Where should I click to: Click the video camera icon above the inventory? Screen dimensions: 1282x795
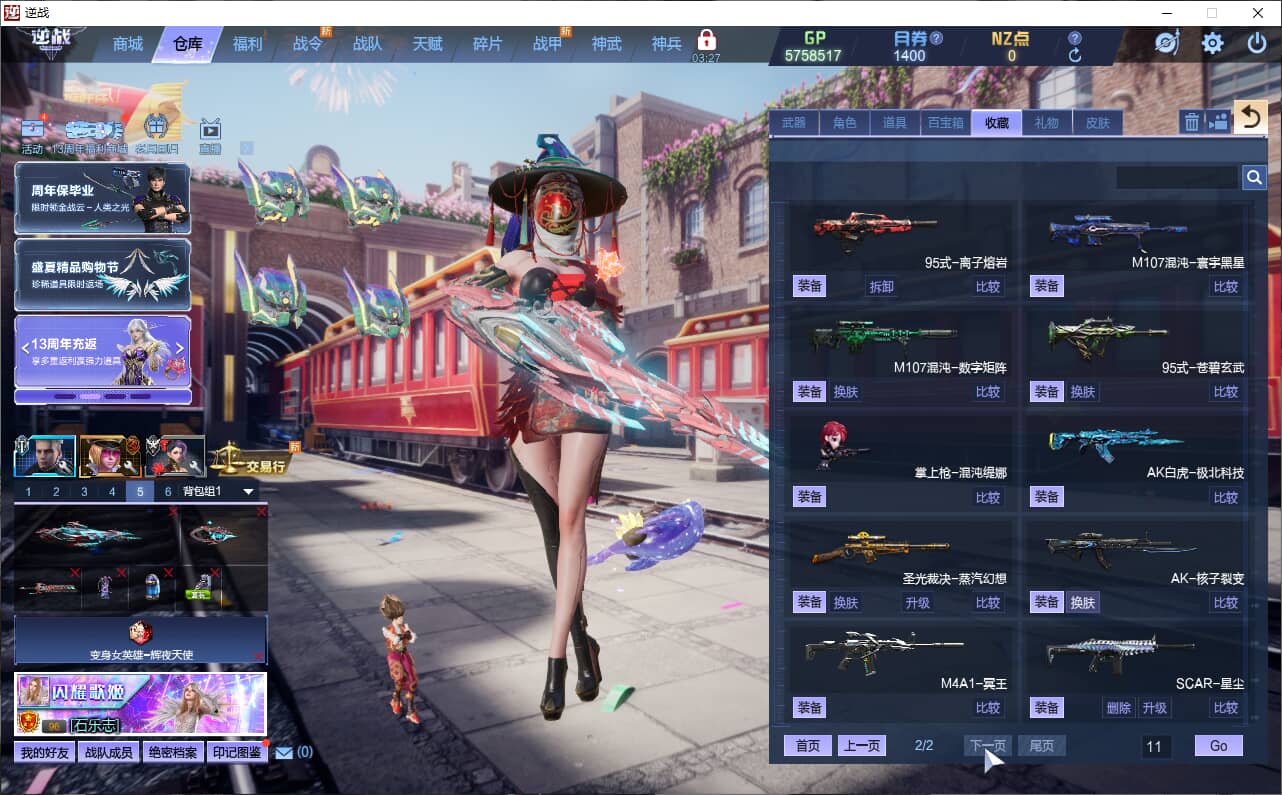pyautogui.click(x=1217, y=122)
